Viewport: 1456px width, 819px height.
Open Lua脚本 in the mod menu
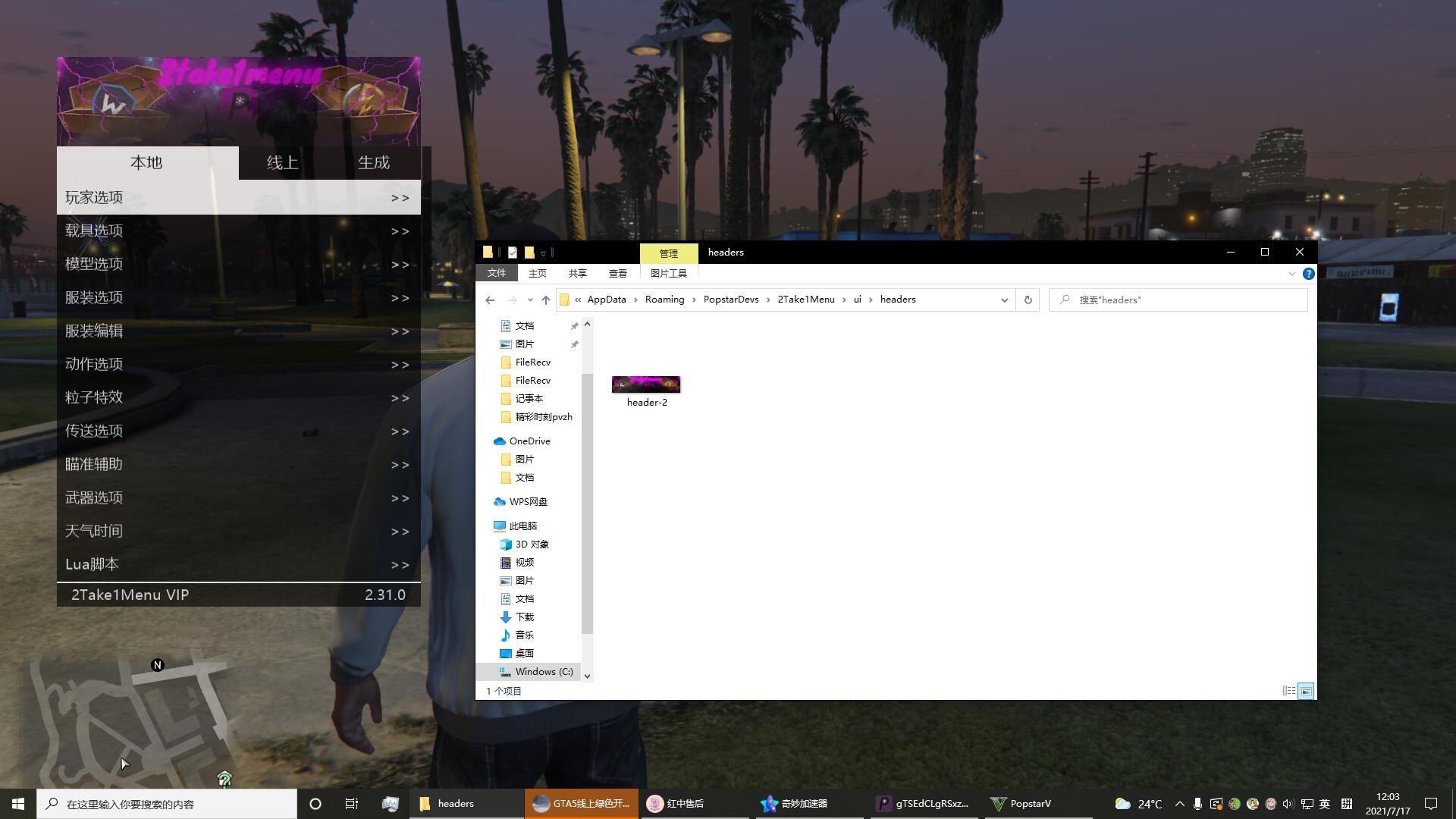pyautogui.click(x=238, y=564)
